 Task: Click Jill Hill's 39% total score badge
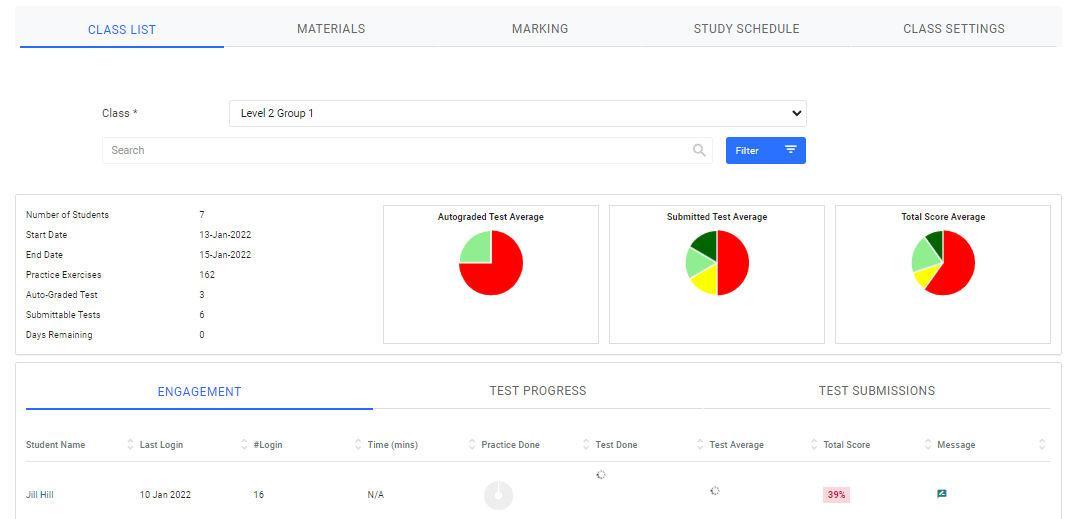tap(836, 495)
